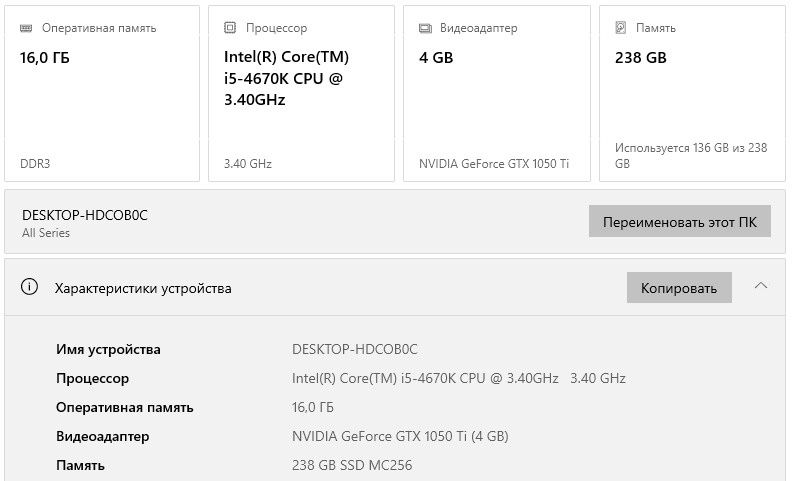Viewport: 797px width, 481px height.
Task: Select the Характеристики устройства section header
Action: click(143, 288)
